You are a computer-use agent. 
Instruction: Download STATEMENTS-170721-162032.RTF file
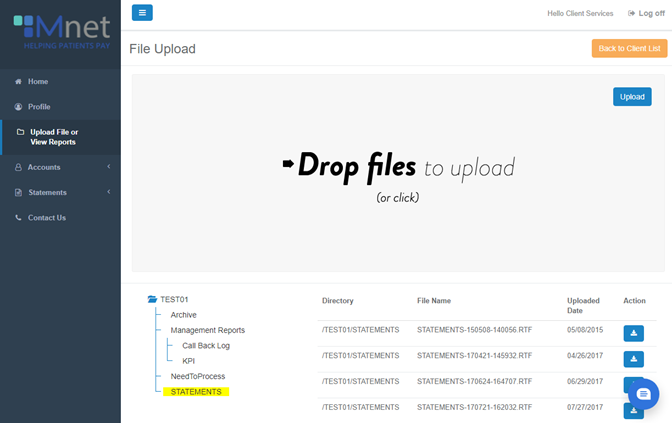[x=634, y=410]
